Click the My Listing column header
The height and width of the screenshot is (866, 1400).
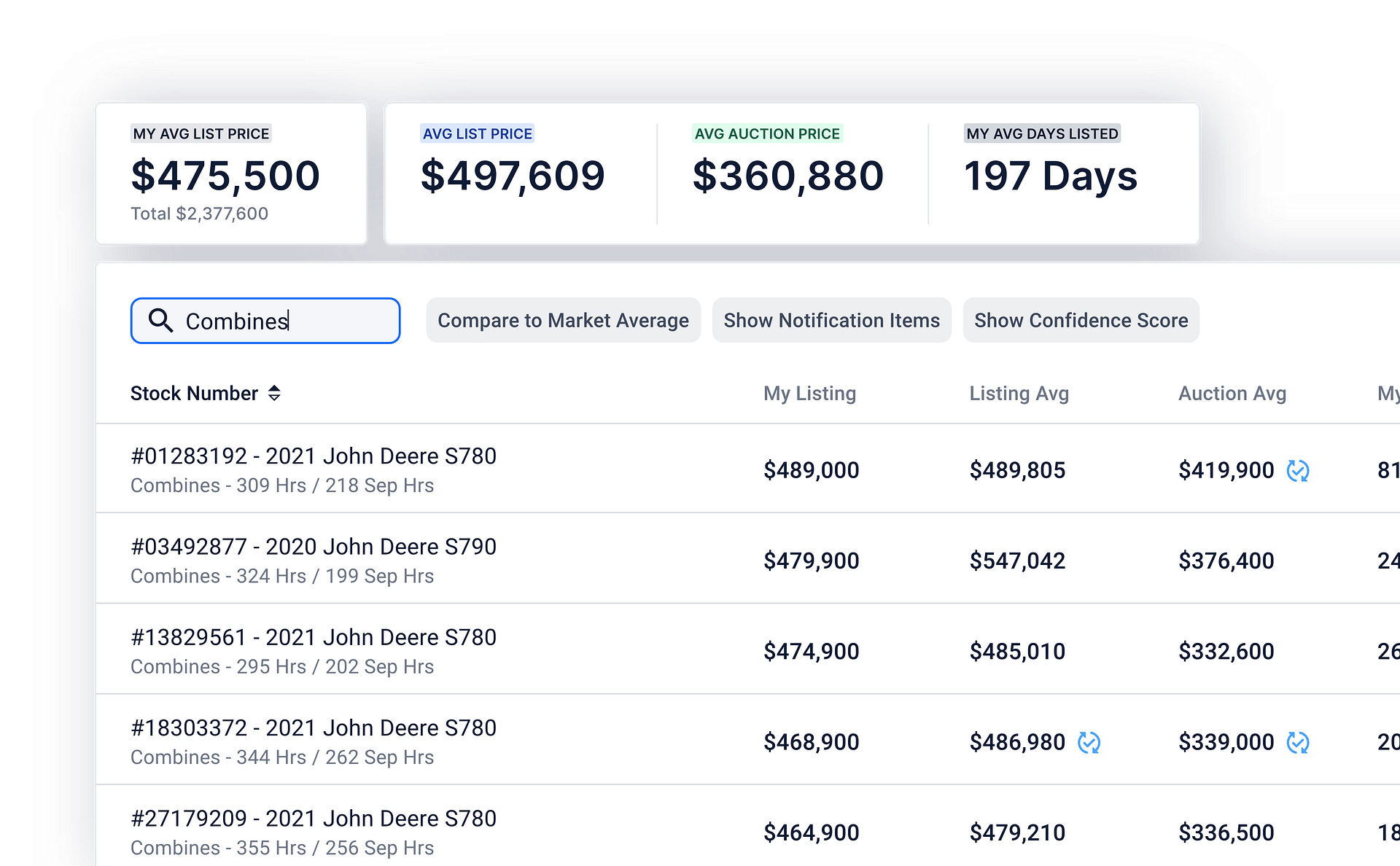tap(809, 394)
